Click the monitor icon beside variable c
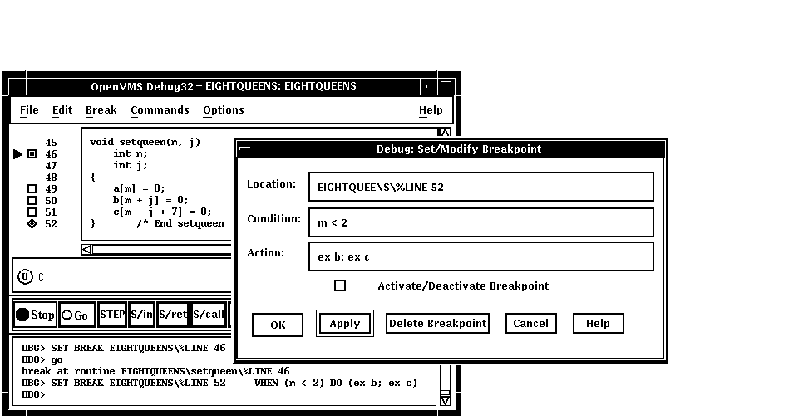 [x=25, y=276]
